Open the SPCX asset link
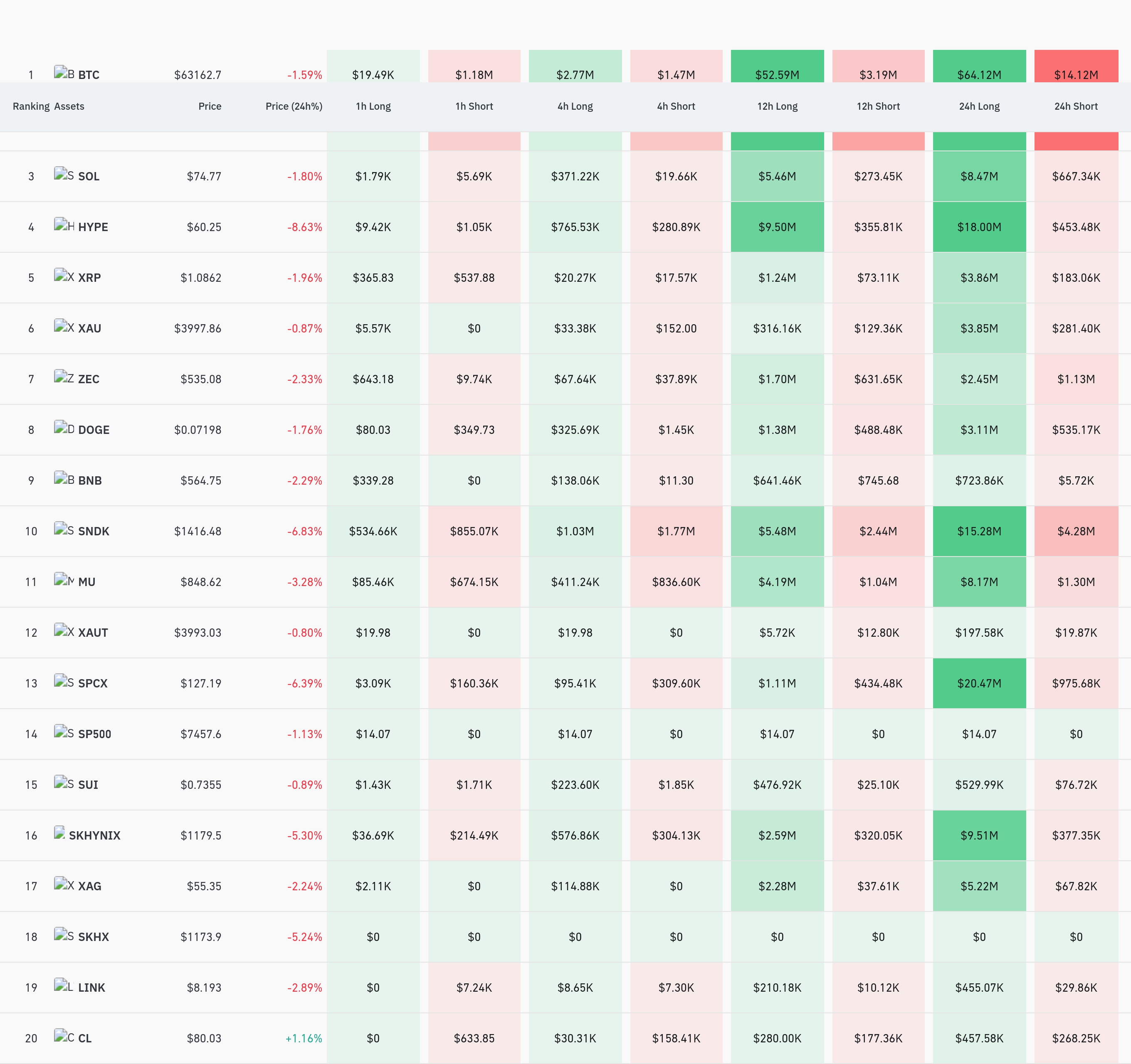This screenshot has height=1064, width=1131. (93, 683)
